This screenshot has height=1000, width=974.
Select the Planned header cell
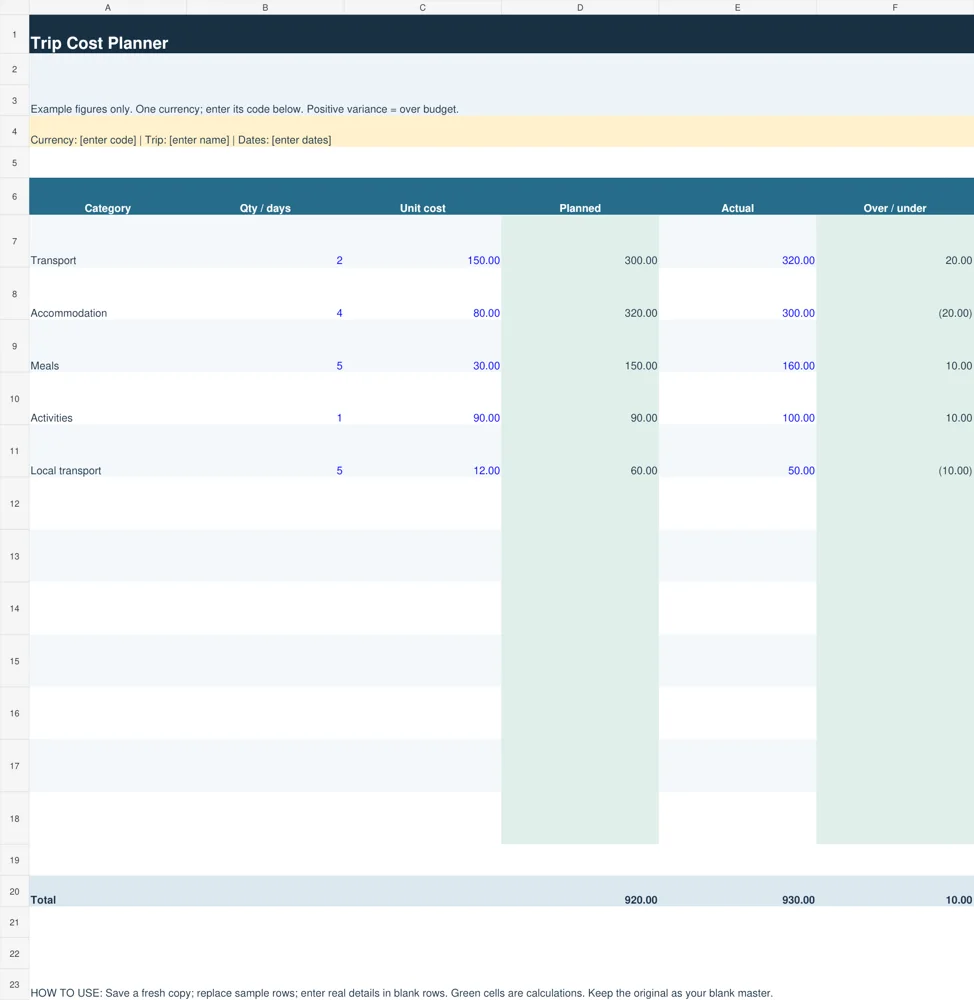[580, 196]
